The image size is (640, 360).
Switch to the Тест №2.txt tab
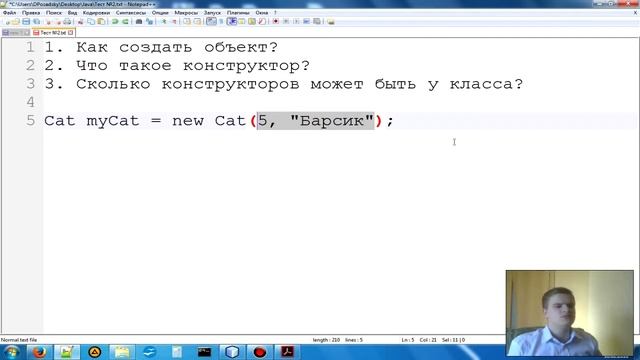coord(53,32)
